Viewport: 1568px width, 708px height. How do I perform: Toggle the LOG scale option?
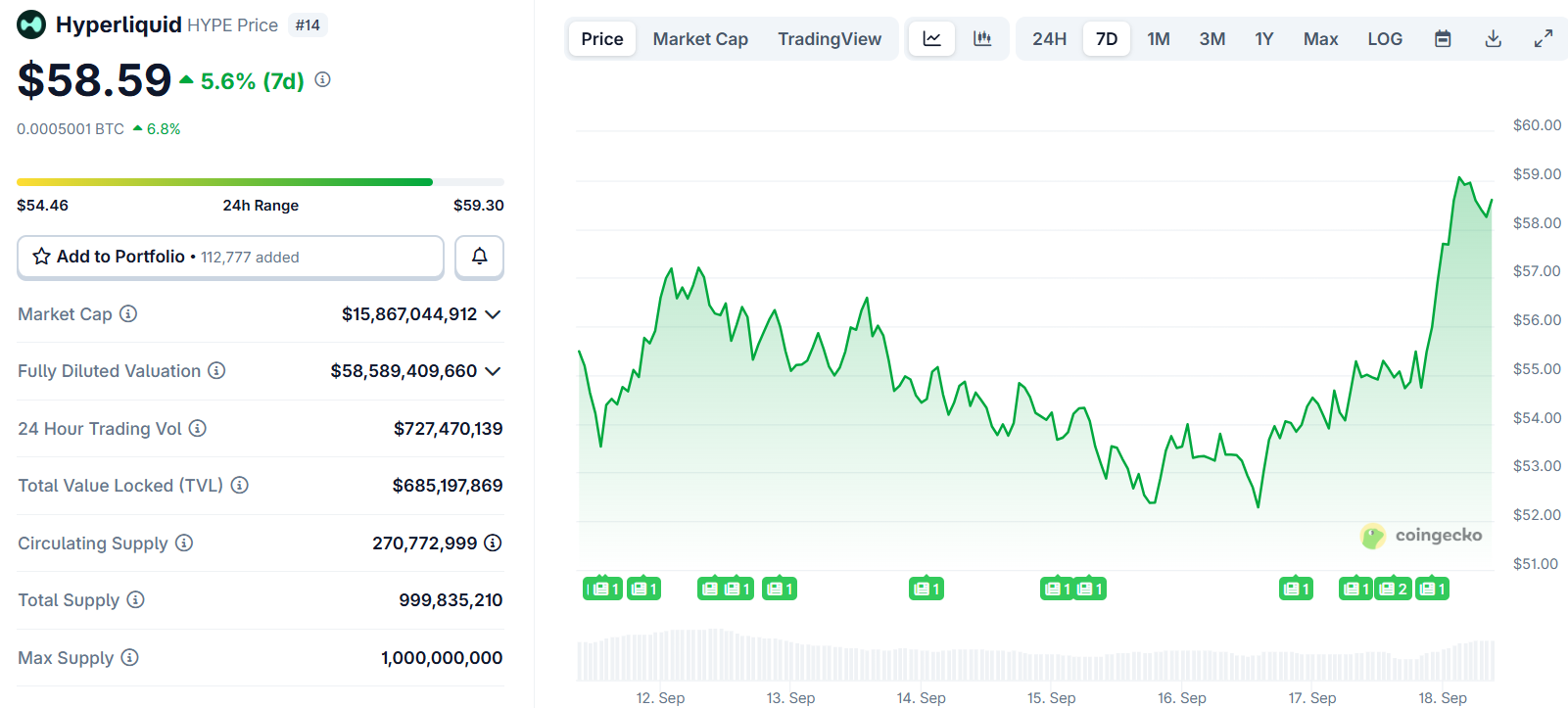[1385, 39]
